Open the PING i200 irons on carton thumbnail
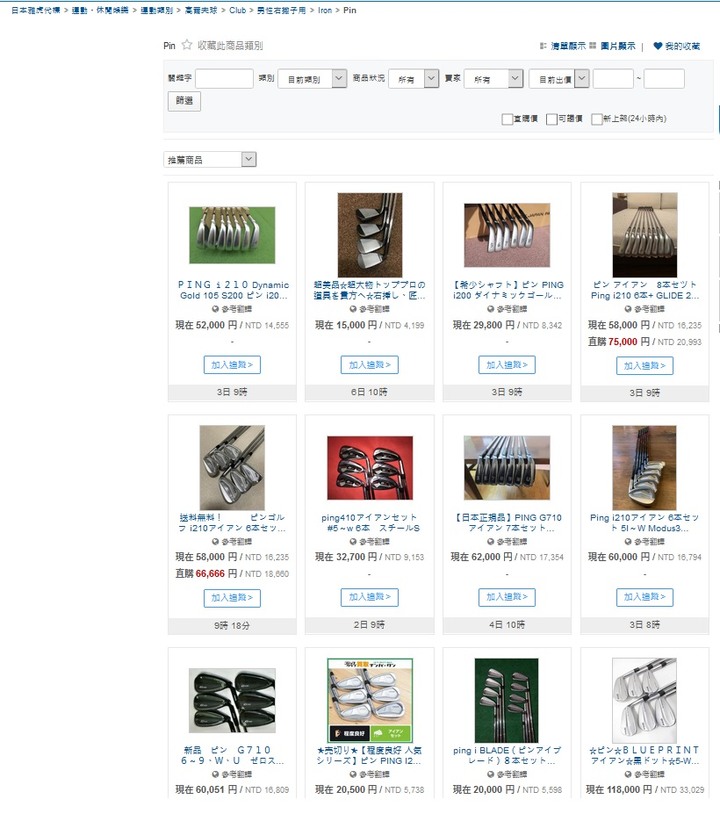Viewport: 720px width, 821px height. [x=507, y=235]
